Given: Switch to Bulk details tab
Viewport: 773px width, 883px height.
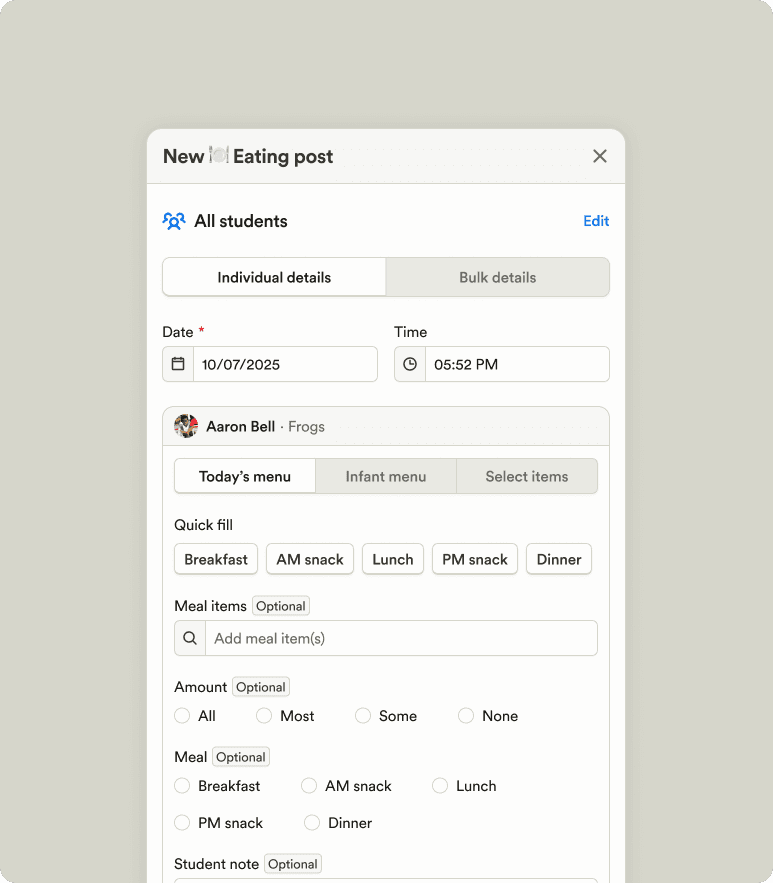Looking at the screenshot, I should [x=498, y=277].
